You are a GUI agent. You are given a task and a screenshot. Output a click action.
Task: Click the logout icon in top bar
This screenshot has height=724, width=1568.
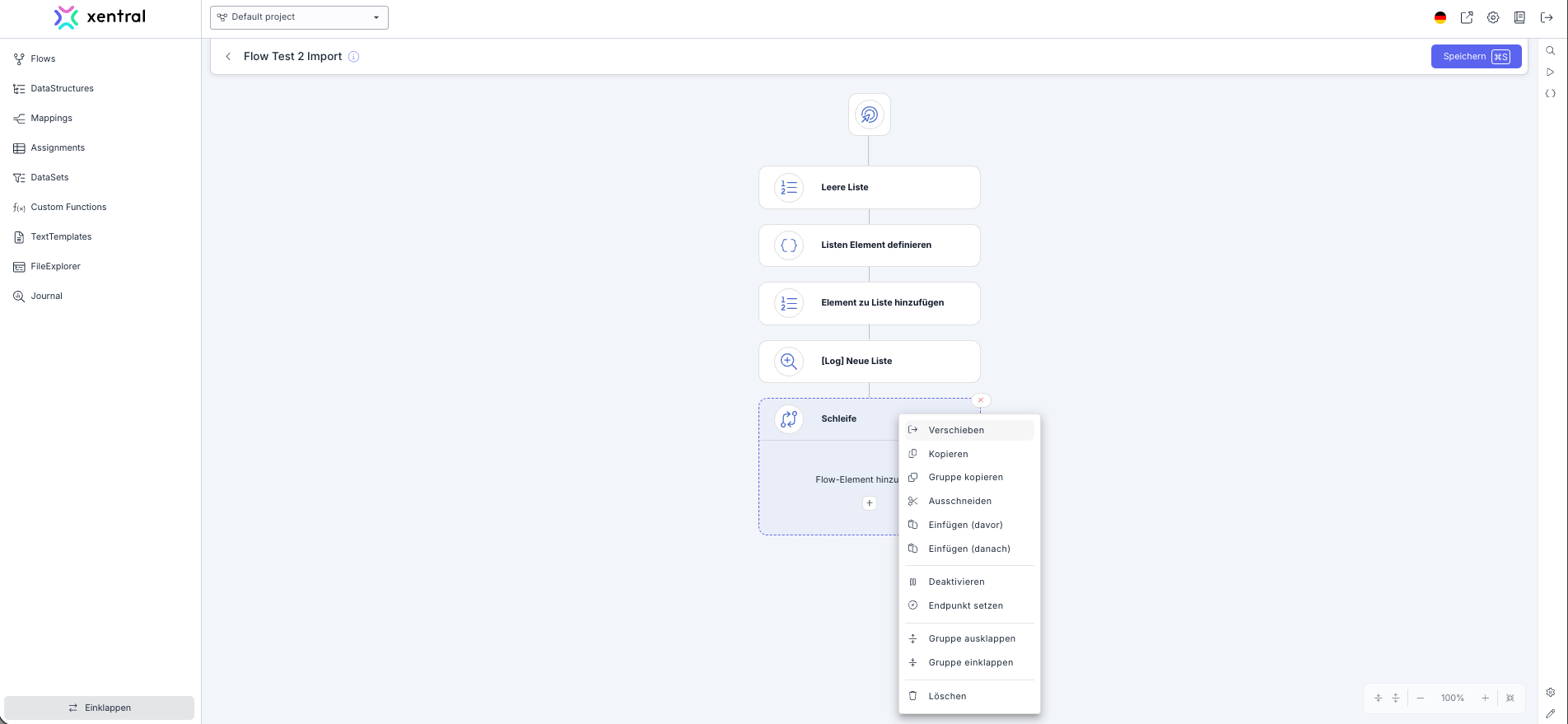coord(1547,17)
